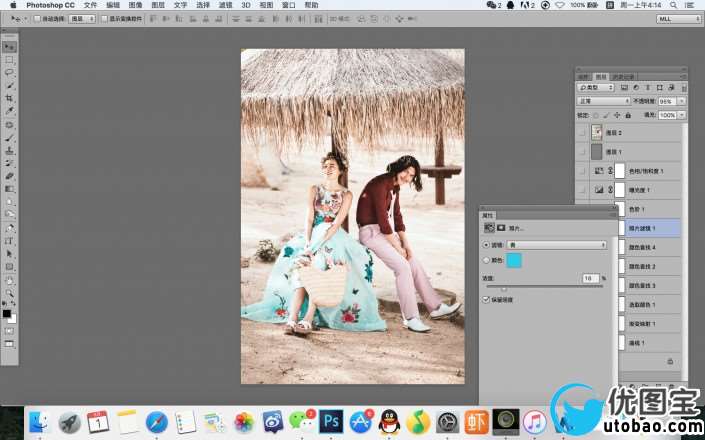Select the Hand tool
The width and height of the screenshot is (705, 440).
pyautogui.click(x=9, y=280)
